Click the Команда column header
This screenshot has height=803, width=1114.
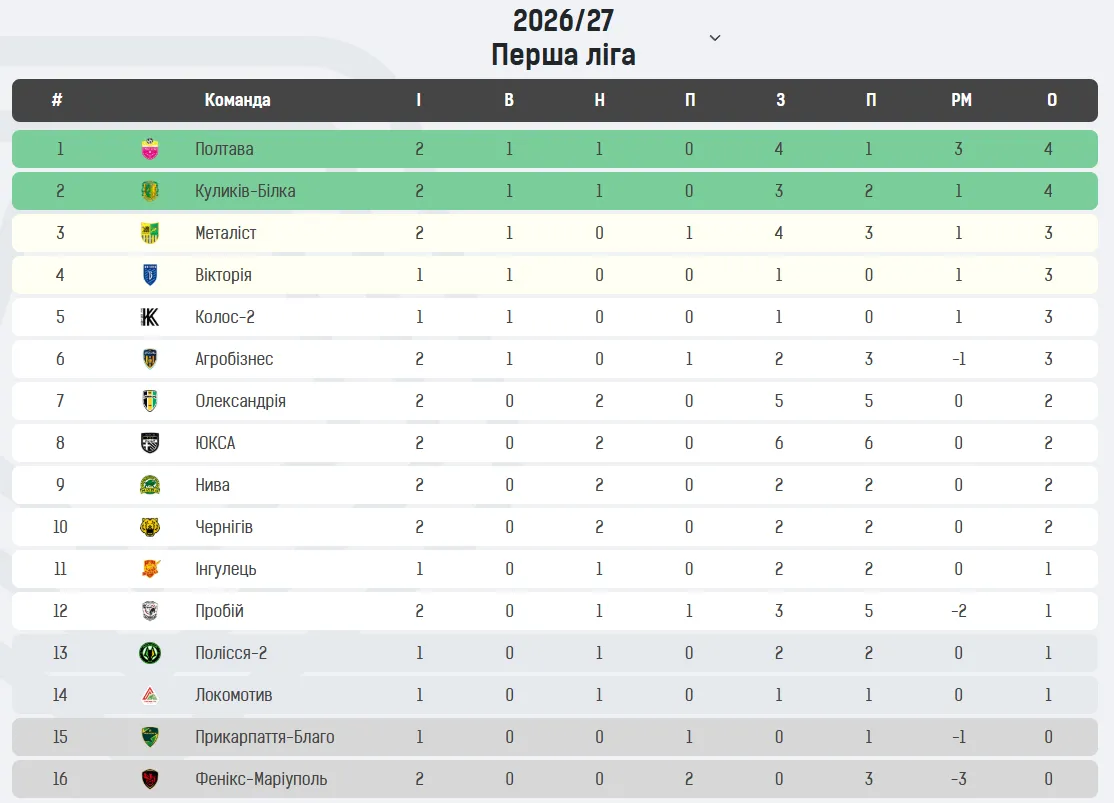[x=237, y=100]
